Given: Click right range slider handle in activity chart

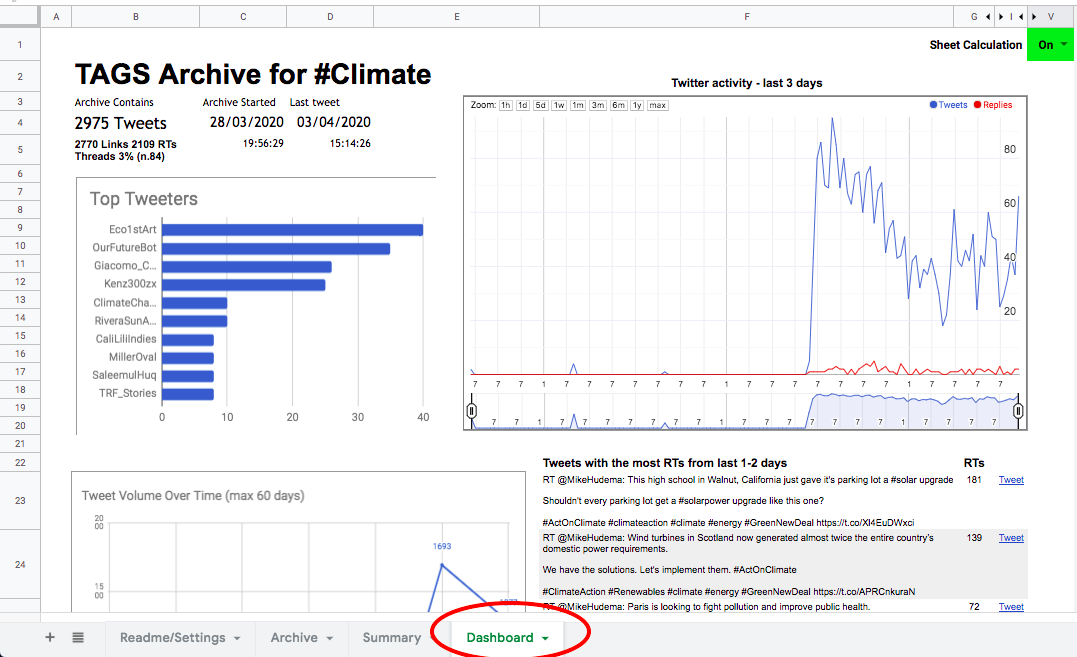Looking at the screenshot, I should (1018, 411).
